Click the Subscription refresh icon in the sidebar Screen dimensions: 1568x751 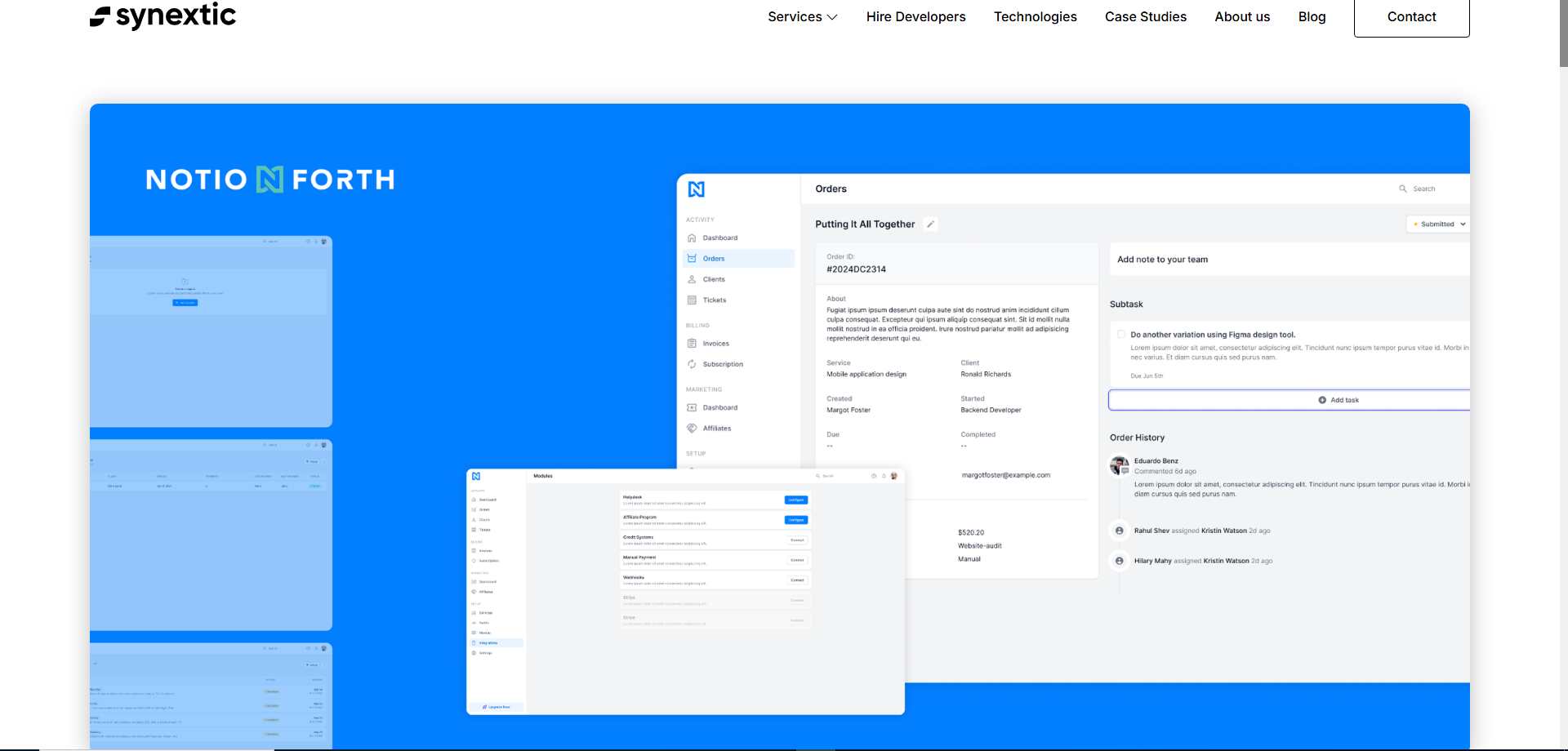[x=692, y=364]
